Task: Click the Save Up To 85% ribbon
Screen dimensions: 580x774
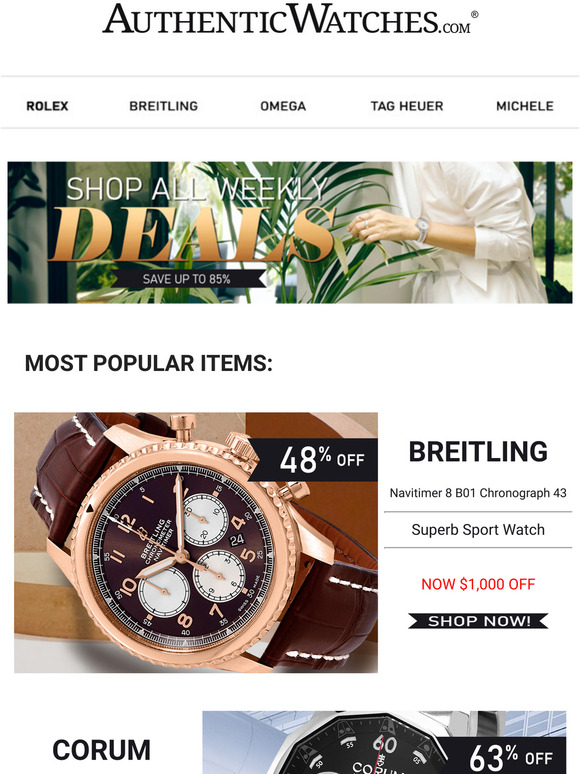Action: (187, 279)
